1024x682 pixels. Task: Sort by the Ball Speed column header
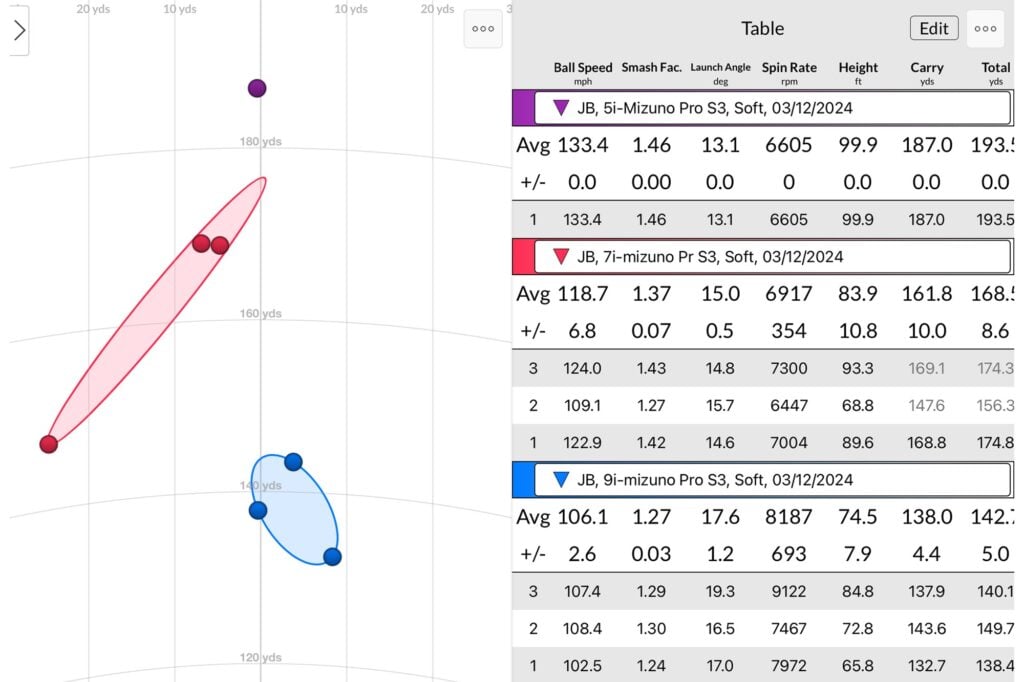coord(582,73)
